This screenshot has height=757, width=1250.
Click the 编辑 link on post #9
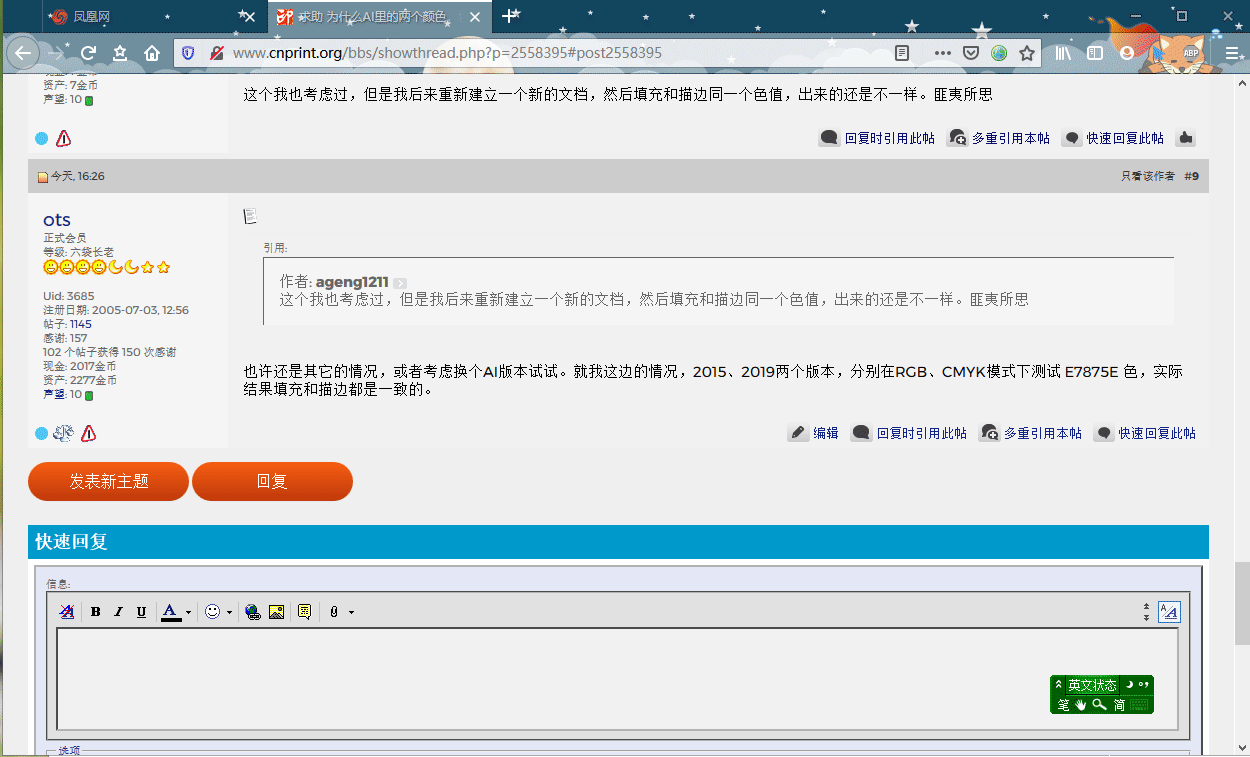(814, 433)
